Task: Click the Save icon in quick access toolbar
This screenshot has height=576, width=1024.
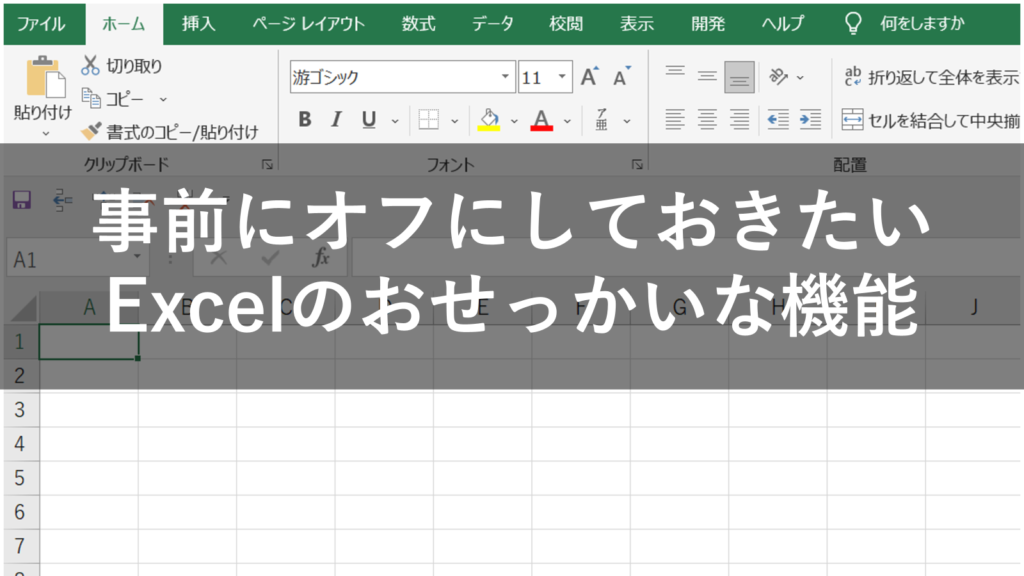Action: pos(22,200)
